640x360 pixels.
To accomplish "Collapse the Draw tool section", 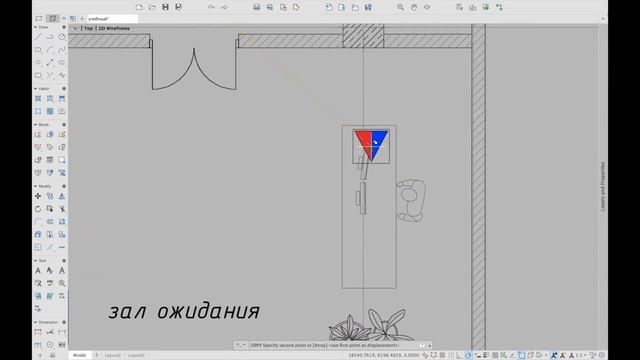I will coord(36,27).
